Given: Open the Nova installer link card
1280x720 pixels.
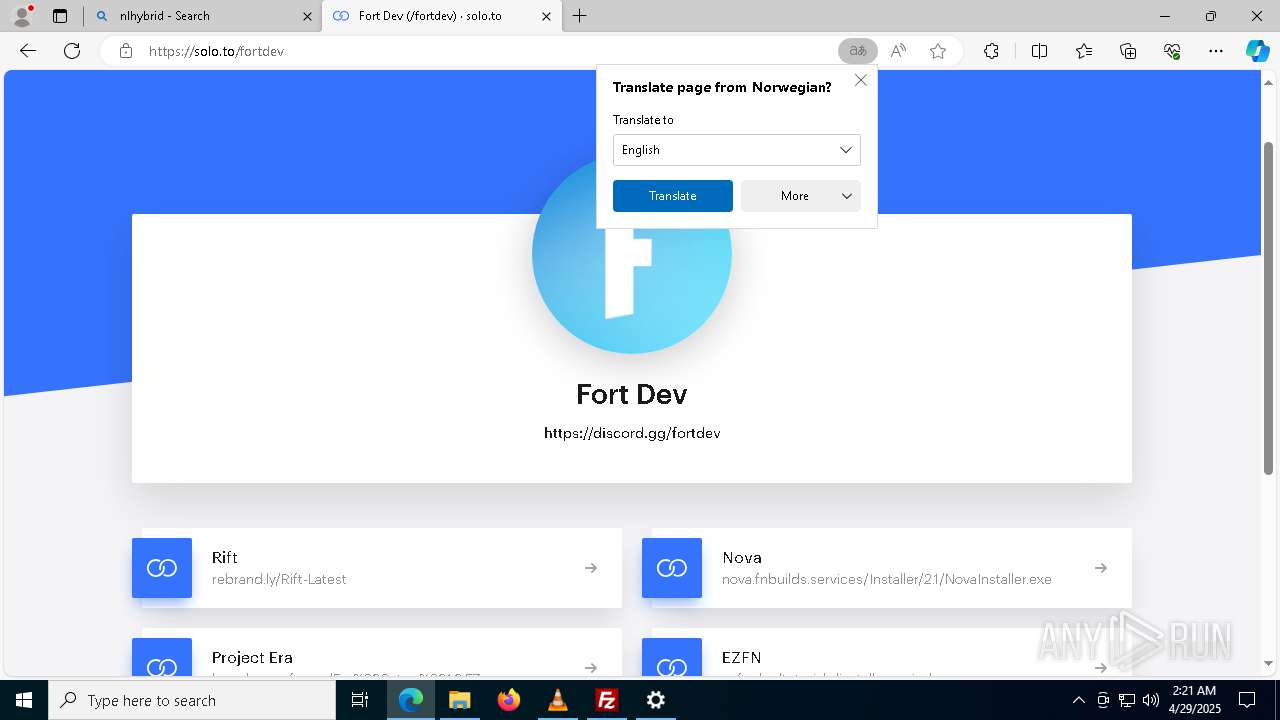Looking at the screenshot, I should pyautogui.click(x=887, y=568).
